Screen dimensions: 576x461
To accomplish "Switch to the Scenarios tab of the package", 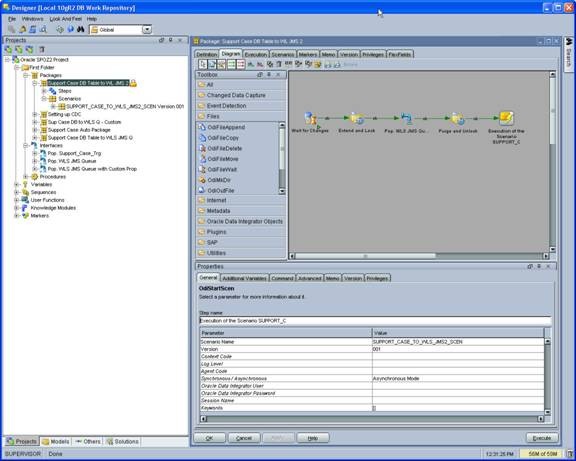I will coord(282,54).
